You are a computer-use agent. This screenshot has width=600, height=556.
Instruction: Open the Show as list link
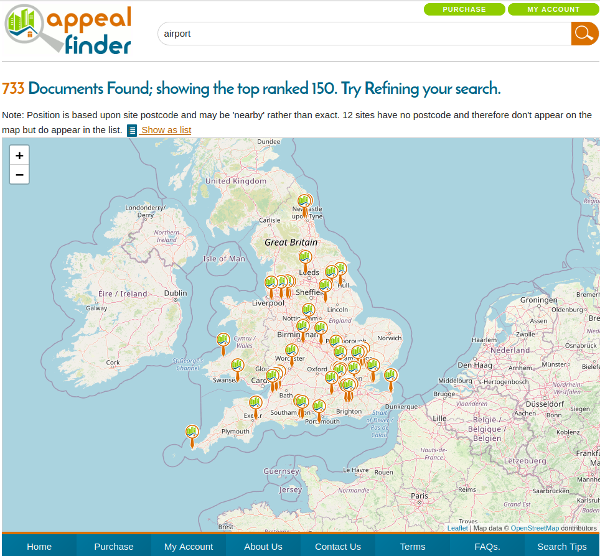click(166, 130)
